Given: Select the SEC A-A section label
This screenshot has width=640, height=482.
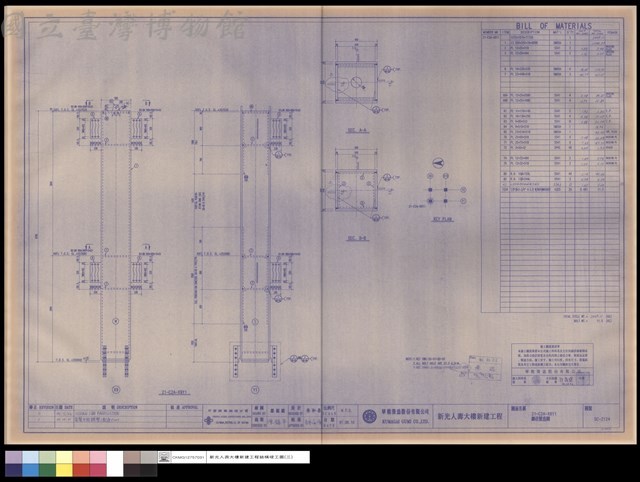Looking at the screenshot, I should (x=358, y=131).
